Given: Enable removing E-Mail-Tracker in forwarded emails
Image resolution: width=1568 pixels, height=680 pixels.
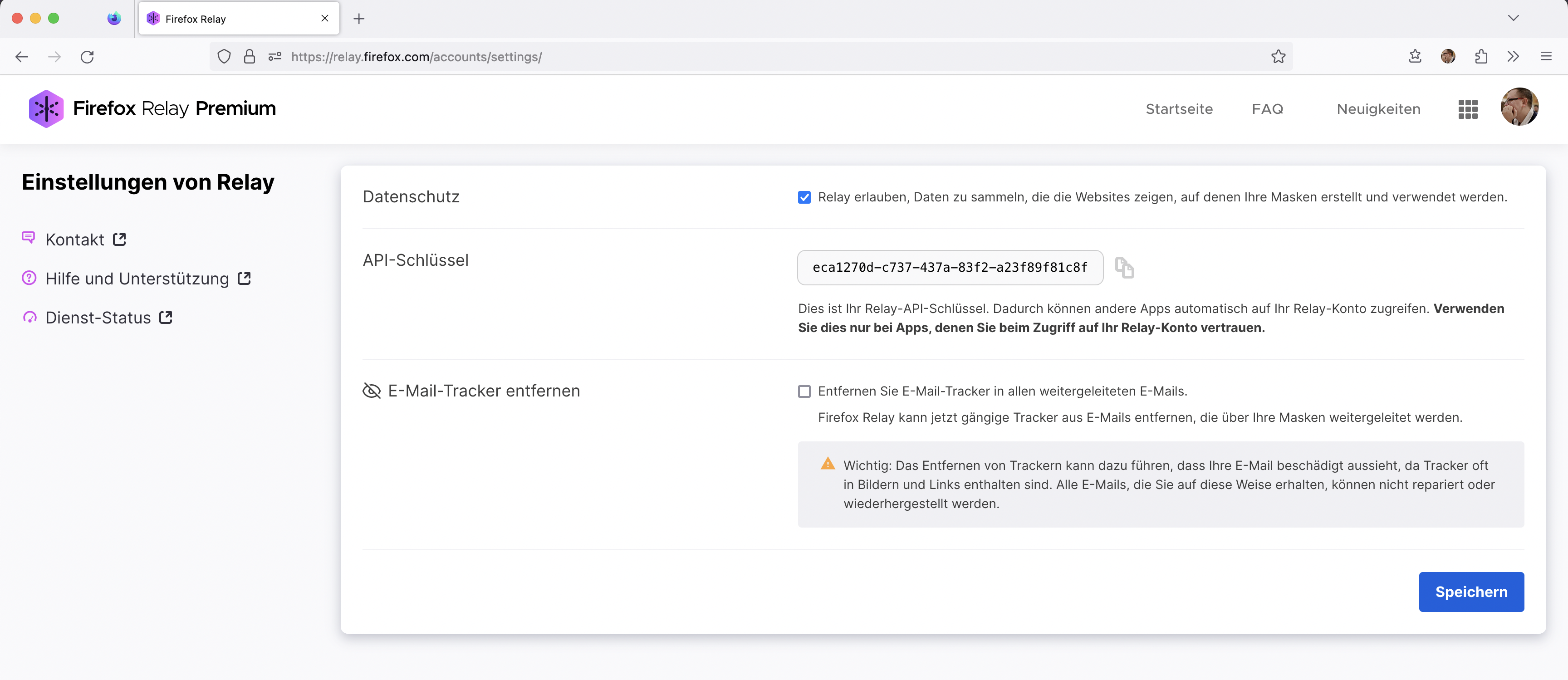Looking at the screenshot, I should pyautogui.click(x=804, y=391).
